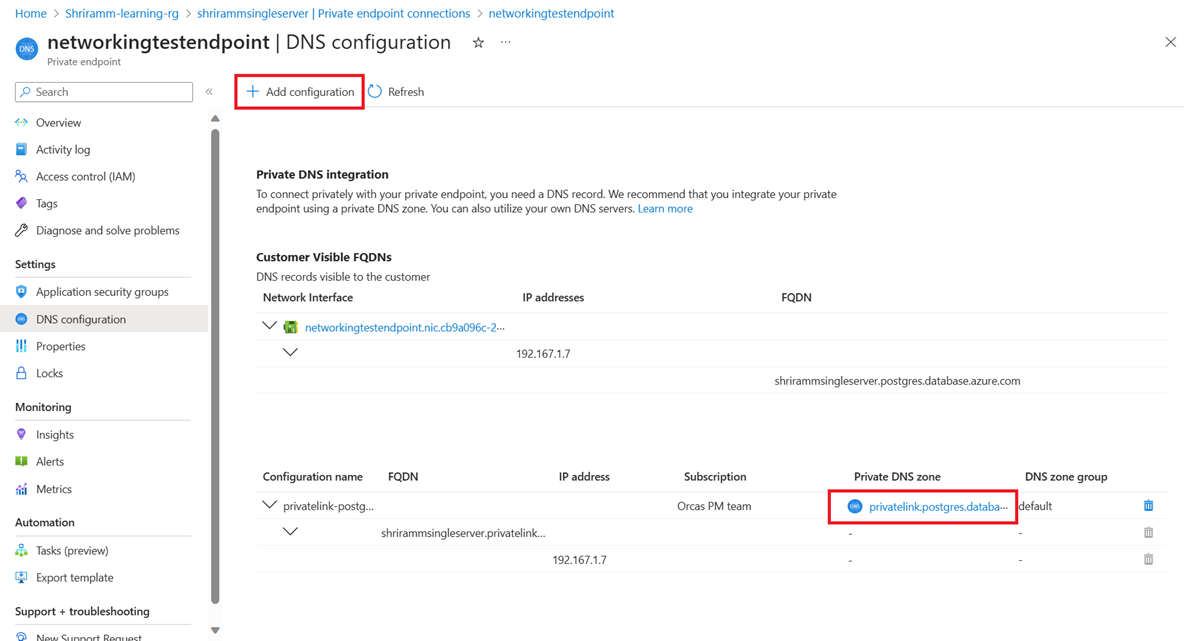This screenshot has height=641, width=1200.
Task: Delete the privatelink-postg configuration with the trash icon
Action: (1148, 506)
